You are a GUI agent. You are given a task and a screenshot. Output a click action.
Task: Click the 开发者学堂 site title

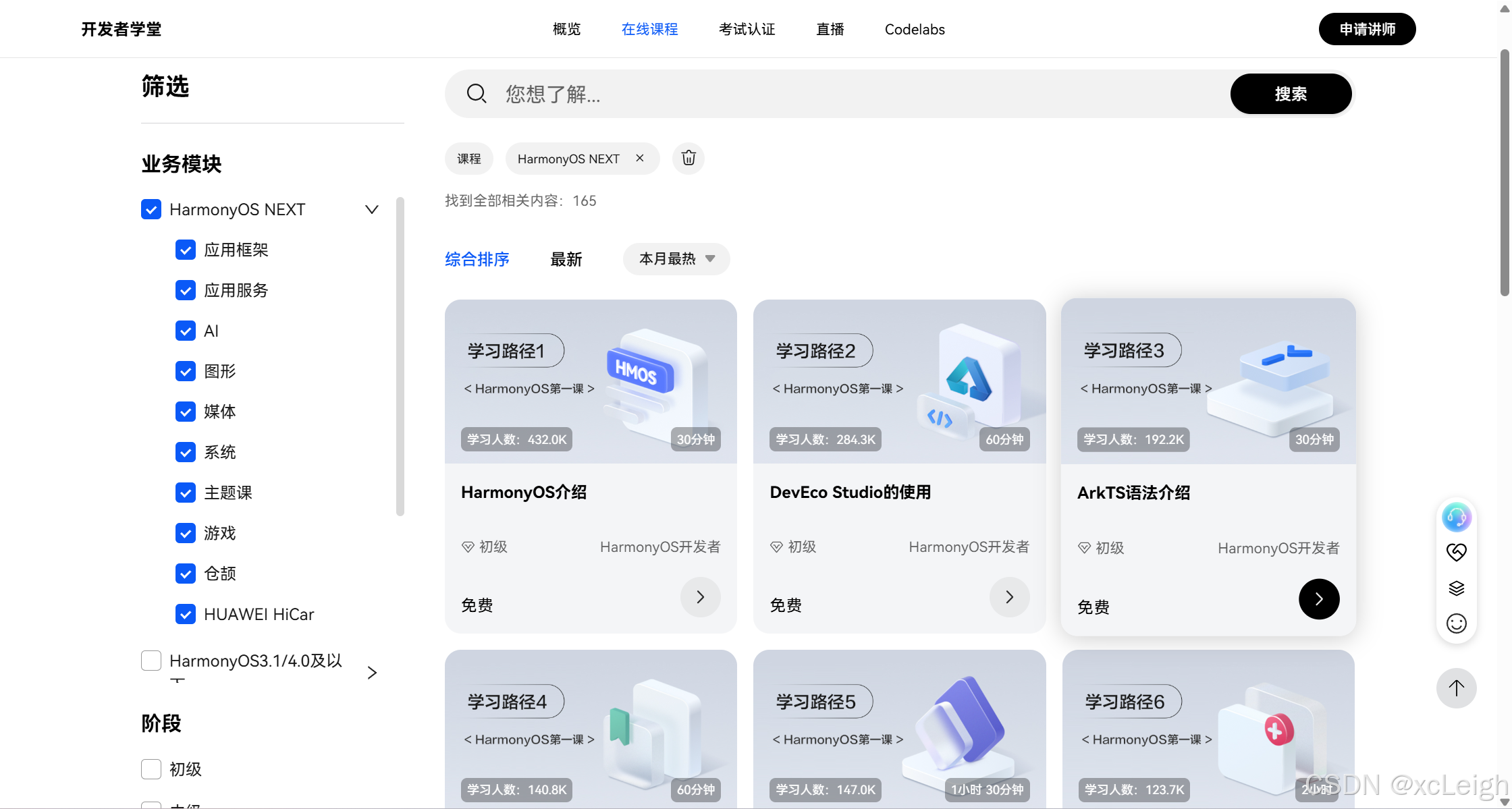[x=122, y=29]
